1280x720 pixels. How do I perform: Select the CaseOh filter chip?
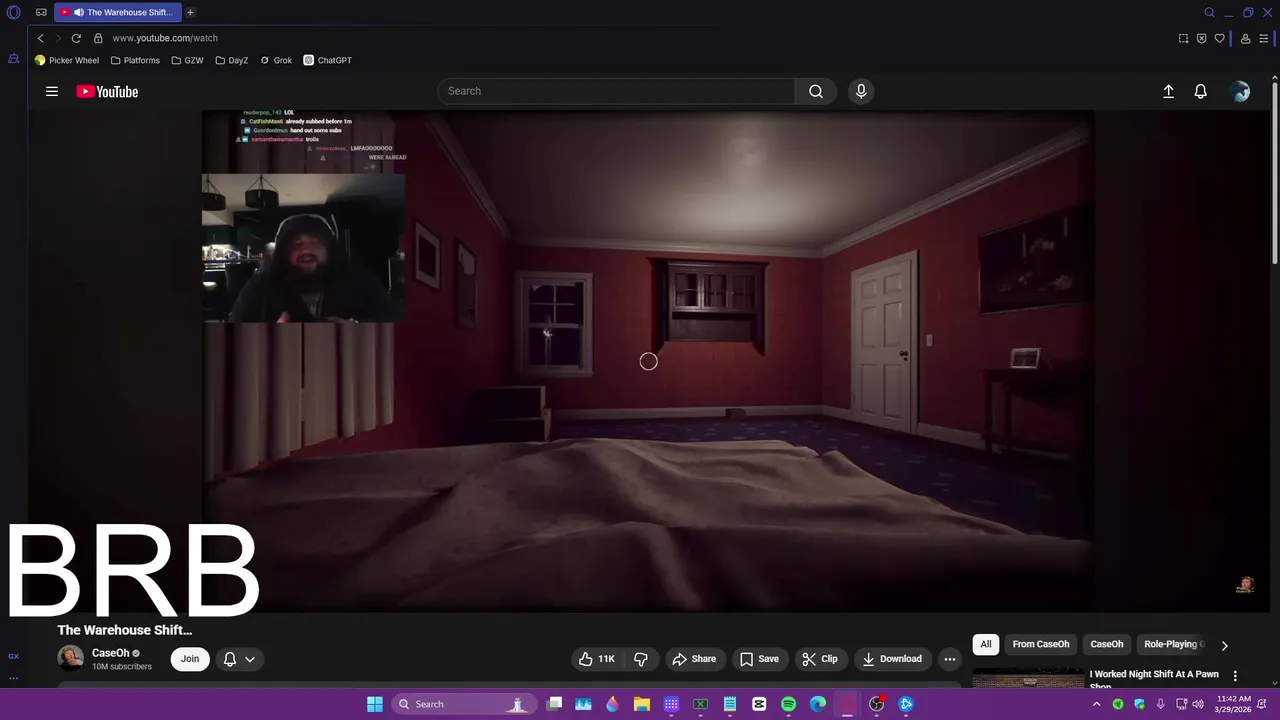tap(1107, 644)
